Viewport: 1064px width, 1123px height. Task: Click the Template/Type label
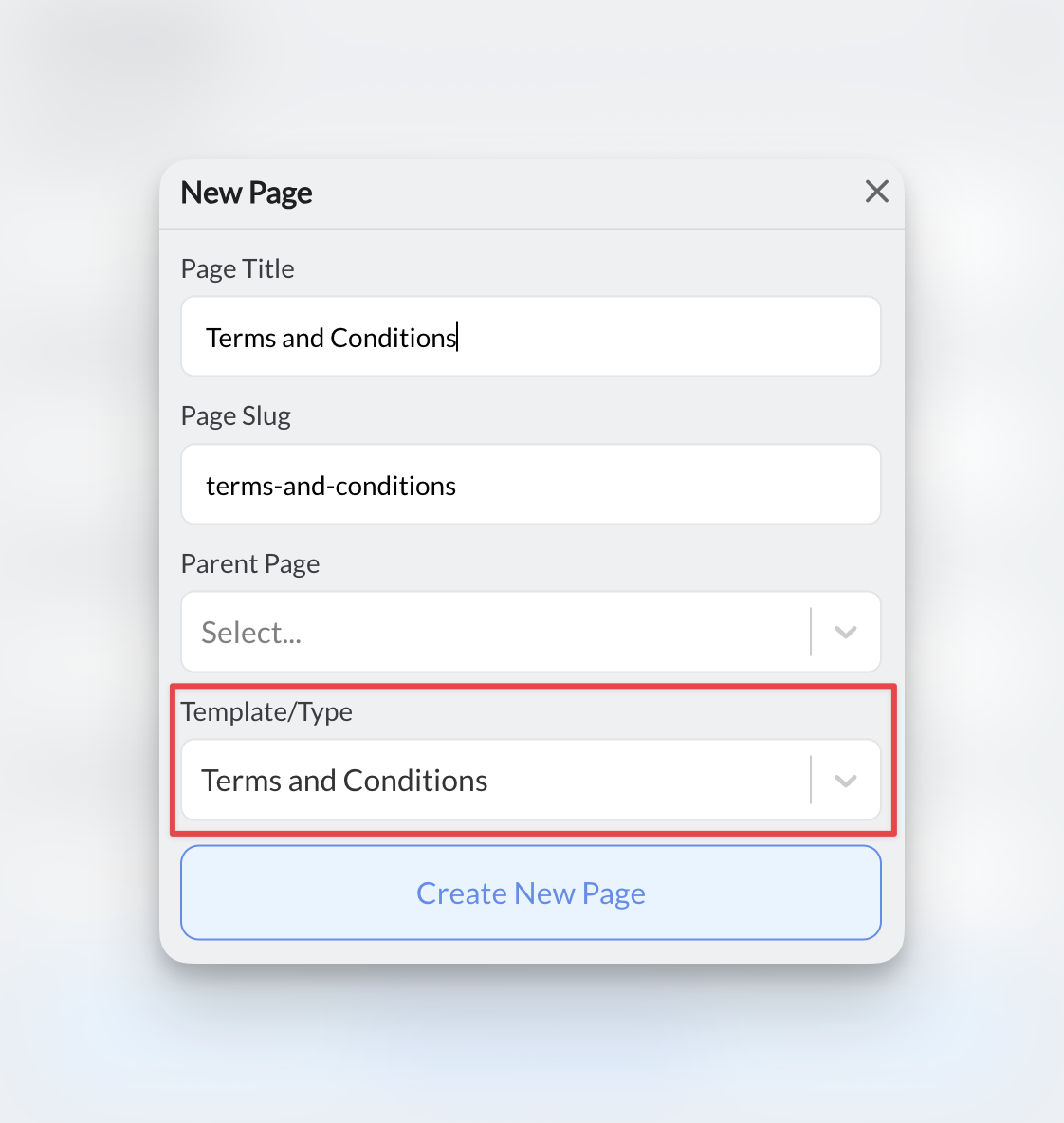coord(266,711)
